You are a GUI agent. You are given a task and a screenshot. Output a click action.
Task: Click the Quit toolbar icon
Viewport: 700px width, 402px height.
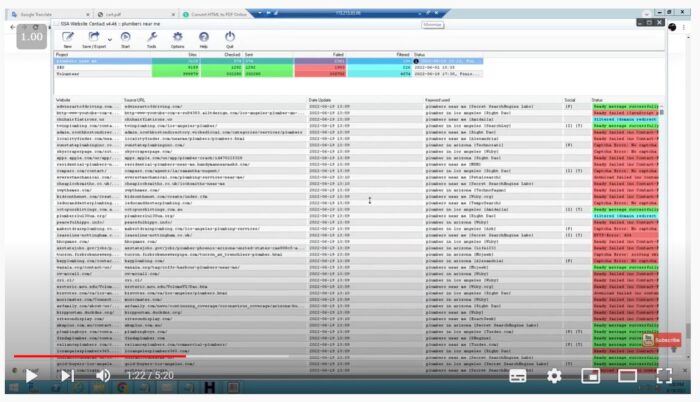point(230,37)
